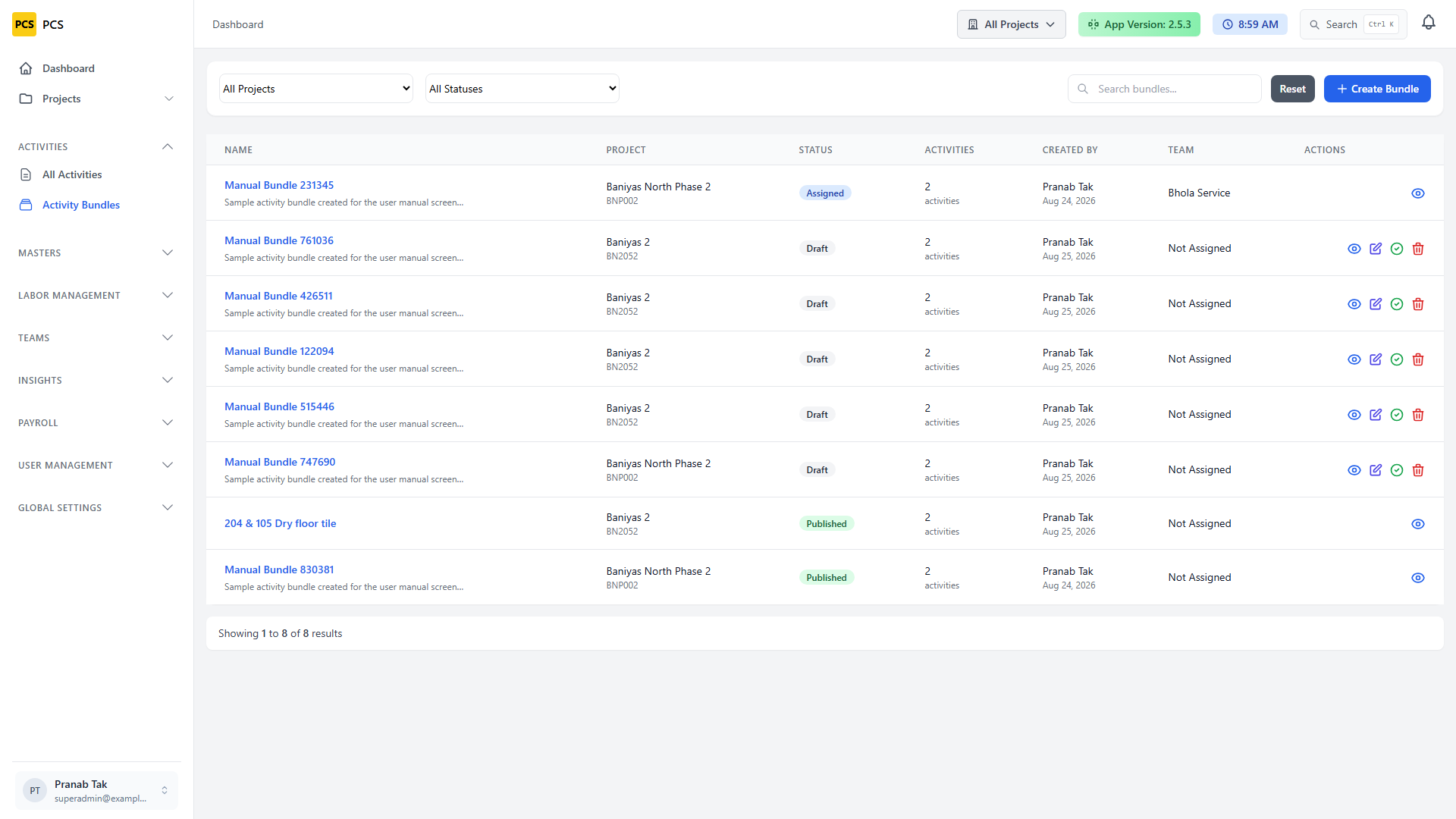Viewport: 1456px width, 819px height.
Task: Delete Manual Bundle 747690
Action: tap(1418, 470)
